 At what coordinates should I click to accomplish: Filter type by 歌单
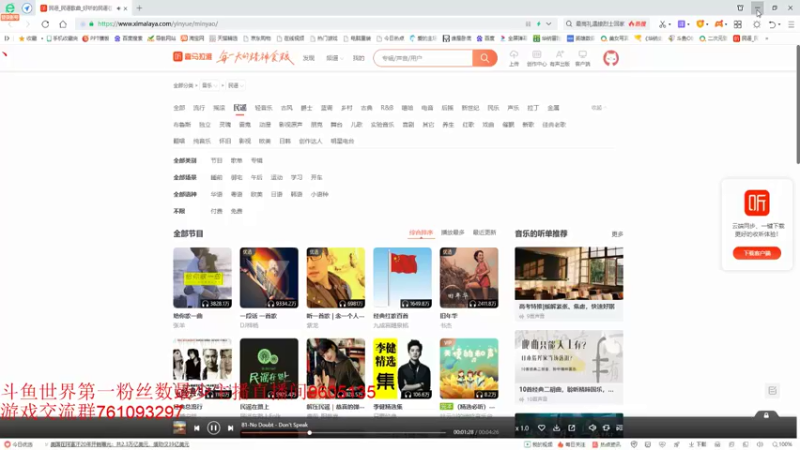click(237, 160)
